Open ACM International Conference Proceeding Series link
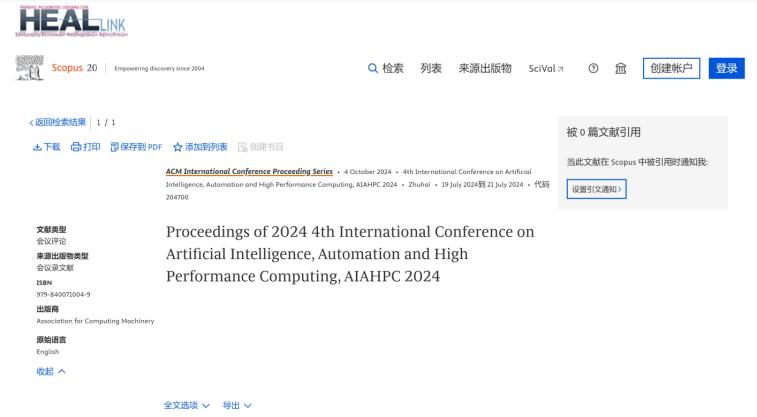The image size is (757, 417). (249, 171)
